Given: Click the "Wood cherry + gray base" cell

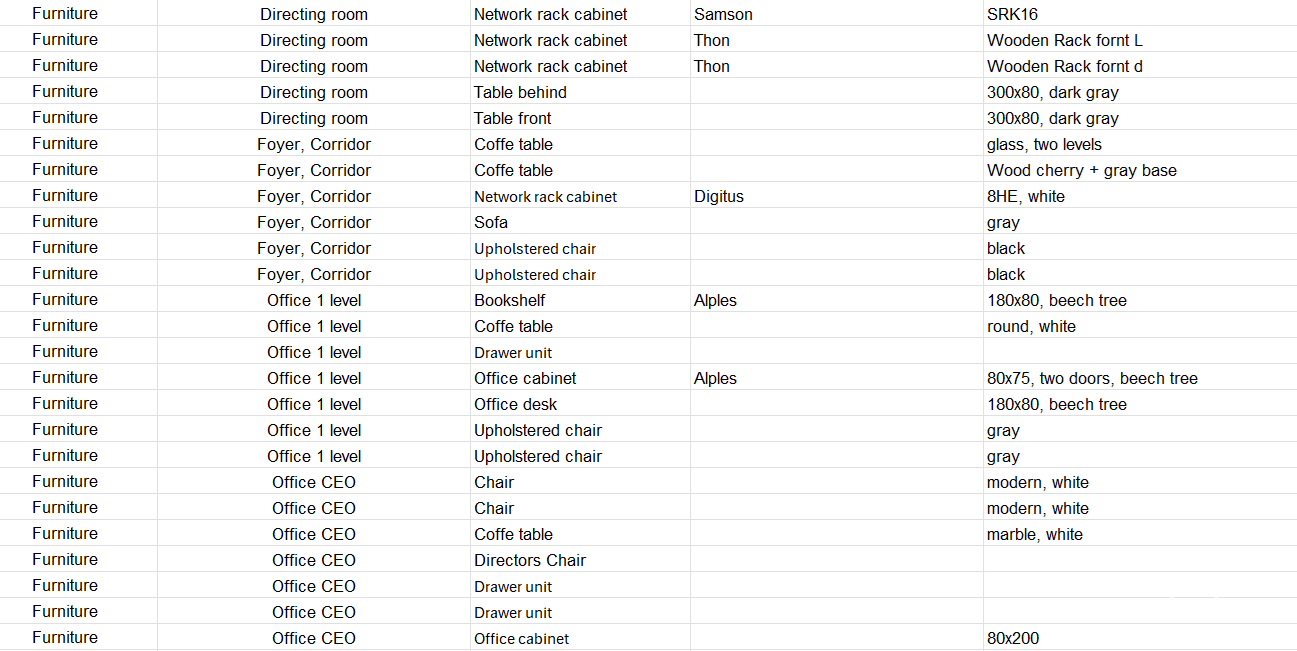Looking at the screenshot, I should [1081, 170].
